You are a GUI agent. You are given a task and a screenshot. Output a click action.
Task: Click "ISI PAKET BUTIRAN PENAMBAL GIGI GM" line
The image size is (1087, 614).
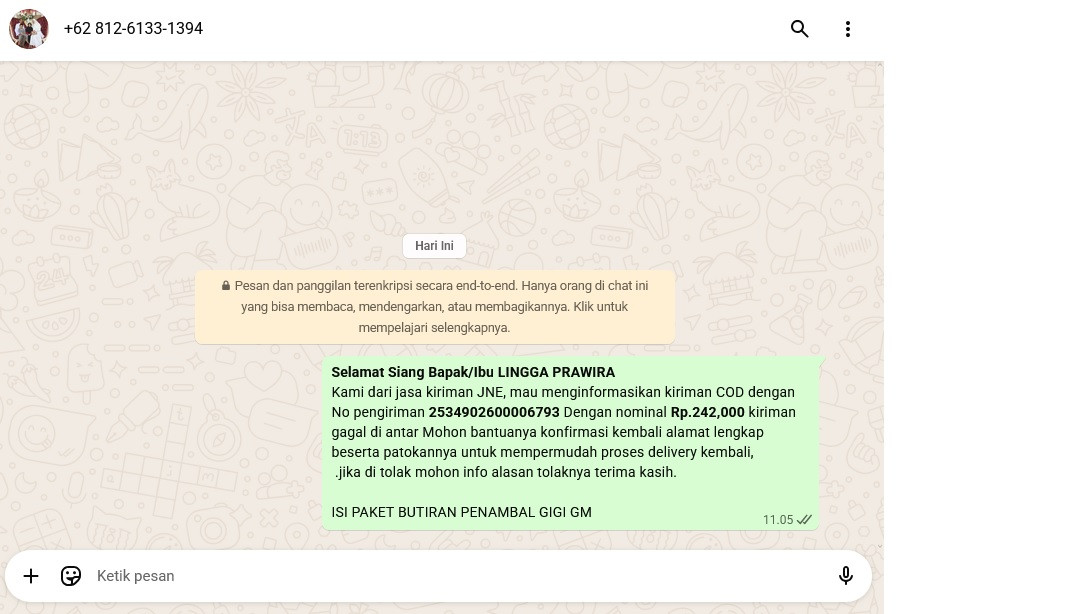coord(462,512)
